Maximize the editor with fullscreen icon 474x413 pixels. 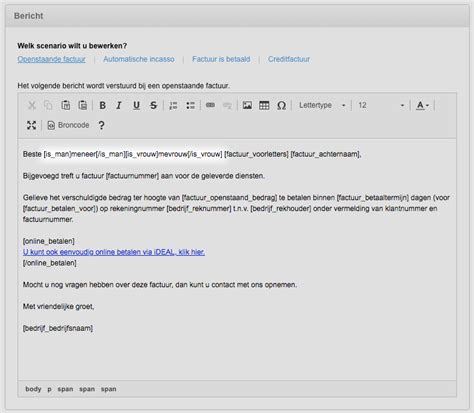32,125
